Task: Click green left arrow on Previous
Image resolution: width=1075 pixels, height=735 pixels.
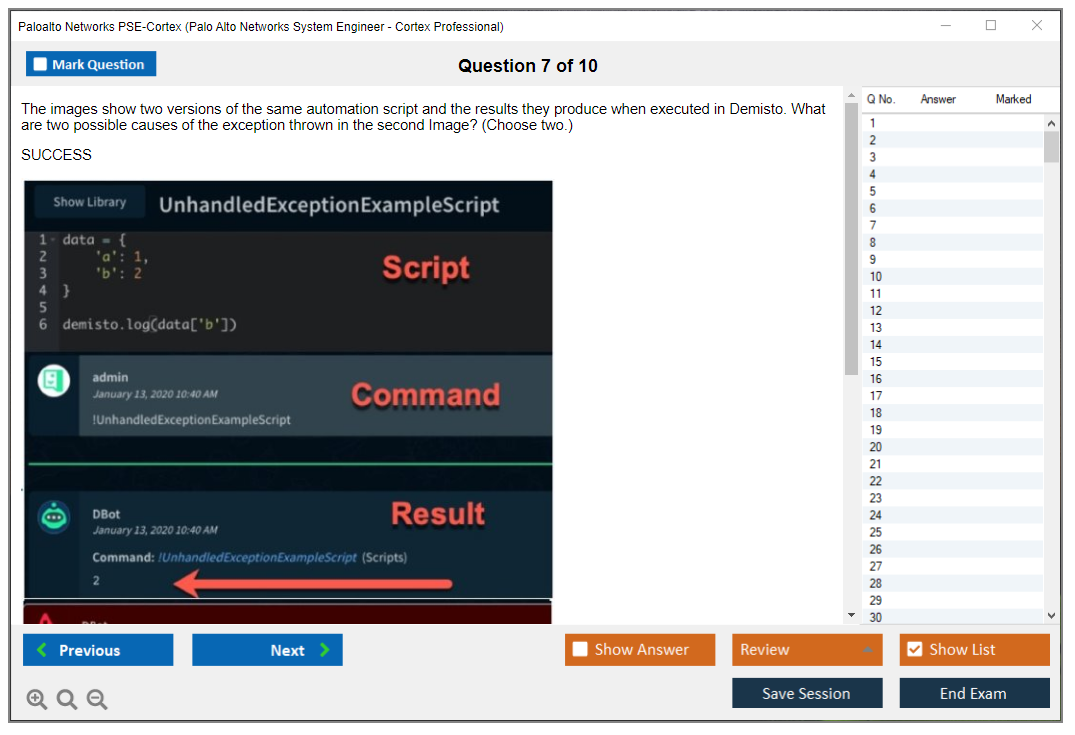Action: [42, 650]
